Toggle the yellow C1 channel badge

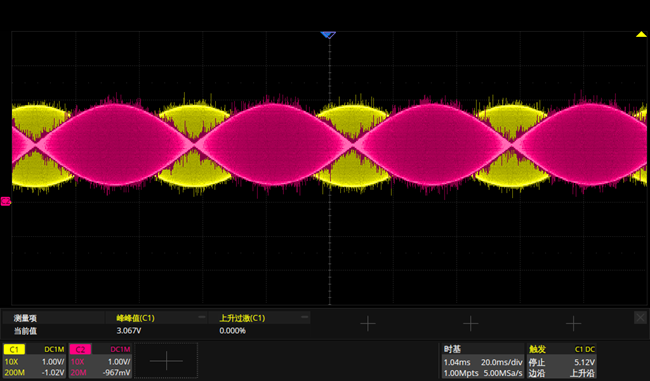pos(14,349)
